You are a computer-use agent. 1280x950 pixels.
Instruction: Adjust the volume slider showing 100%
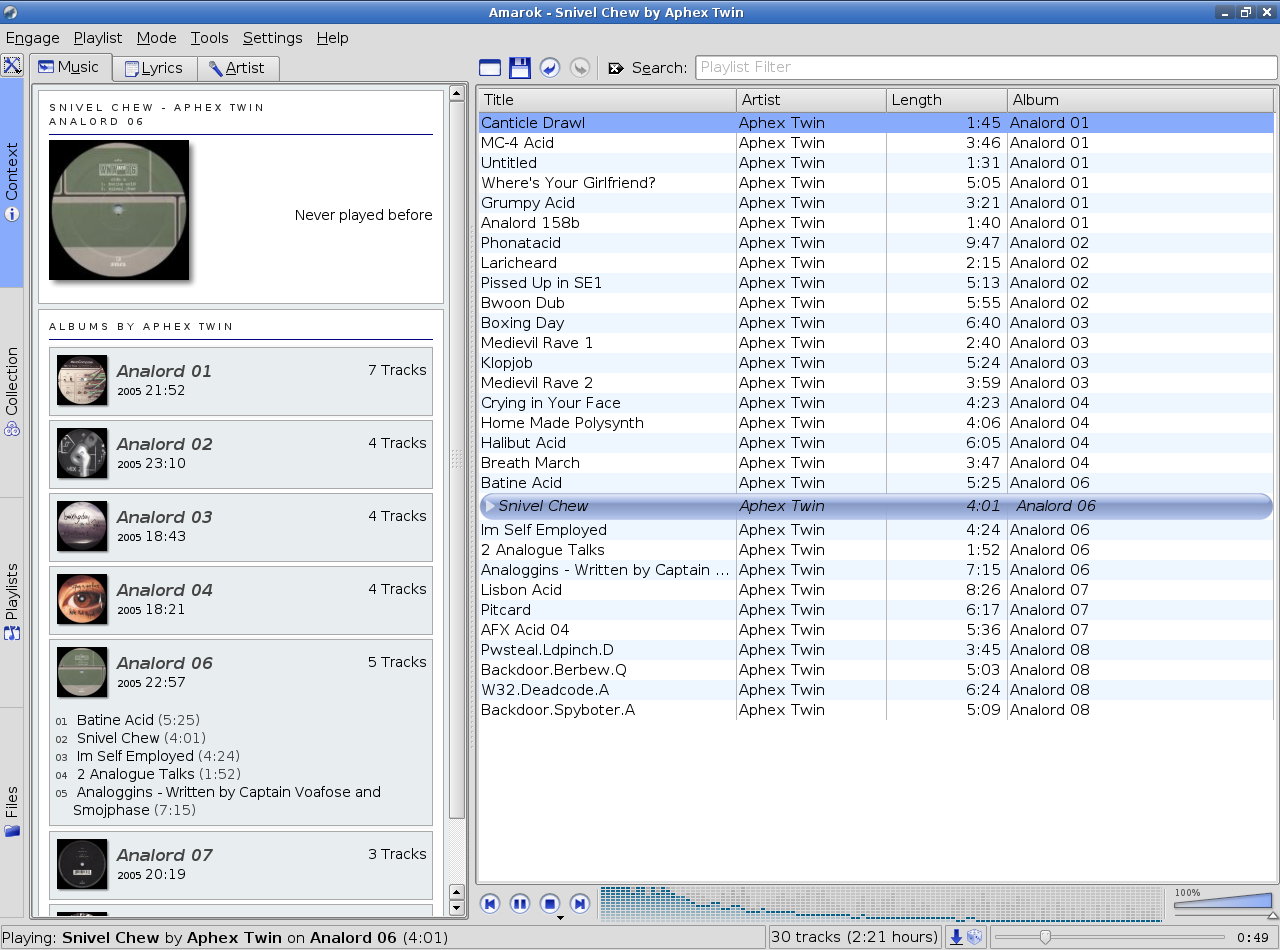1224,902
